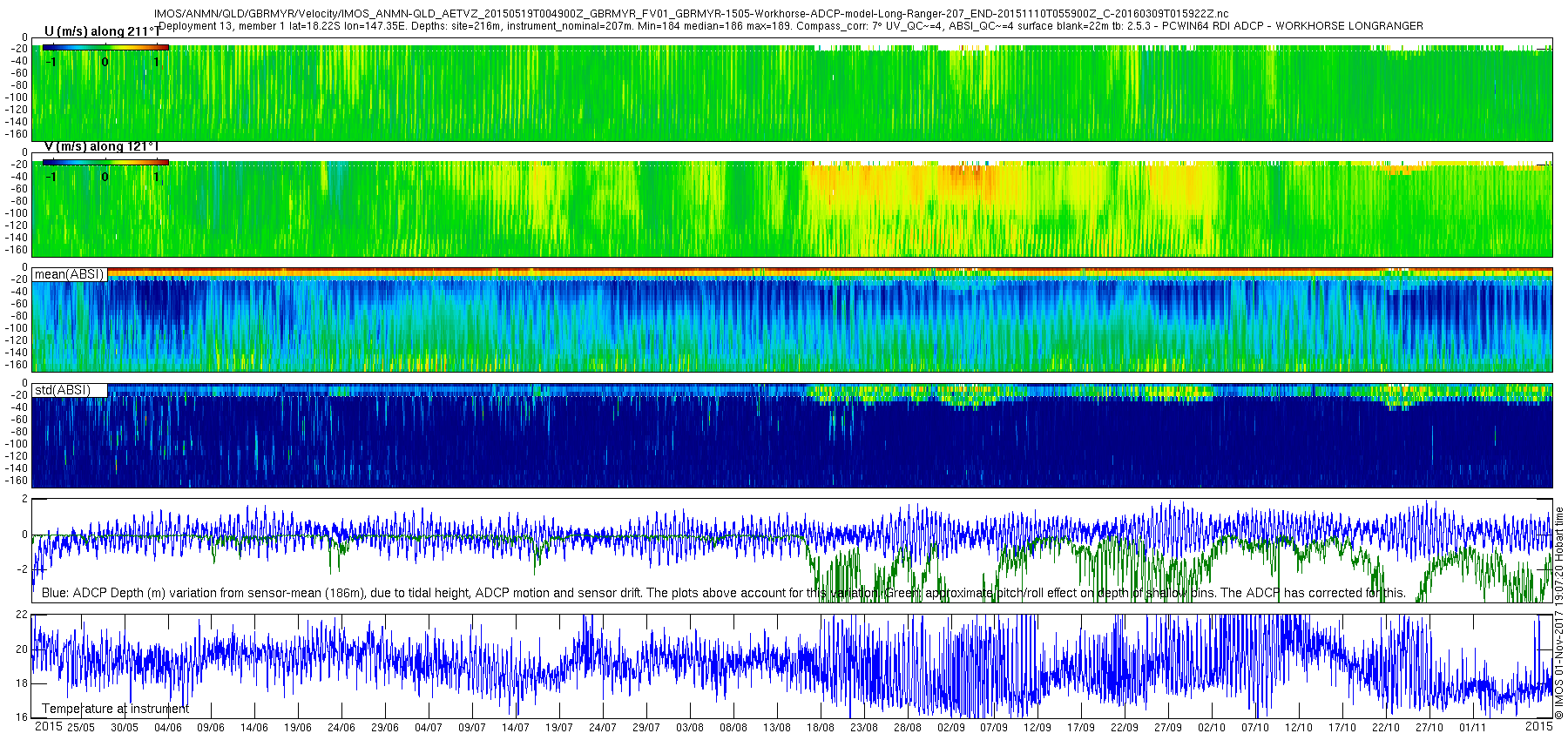Image resolution: width=1568 pixels, height=740 pixels.
Task: Click the '2015' year label at right
Action: point(1538,726)
